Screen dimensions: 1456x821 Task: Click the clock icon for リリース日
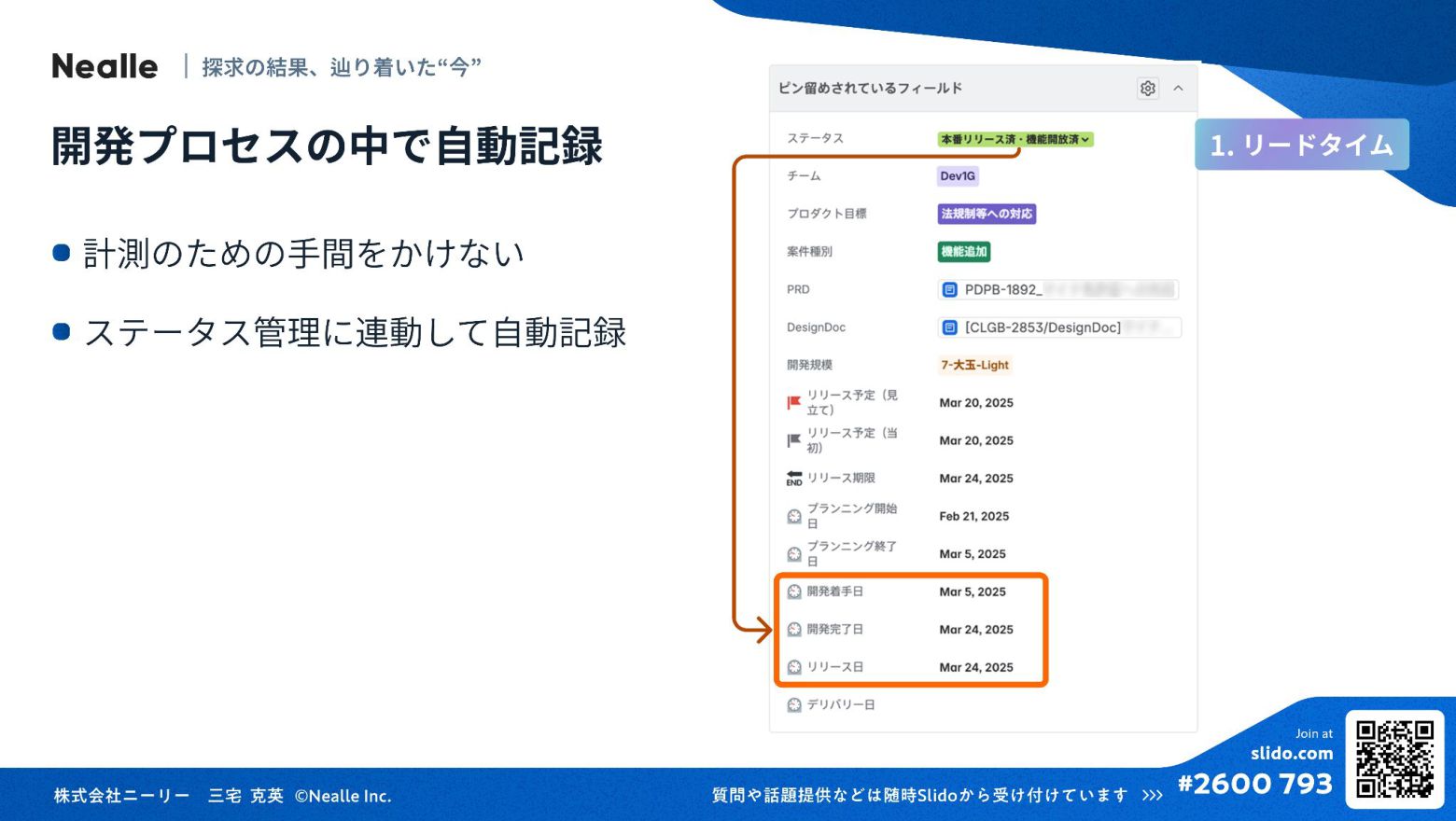793,667
